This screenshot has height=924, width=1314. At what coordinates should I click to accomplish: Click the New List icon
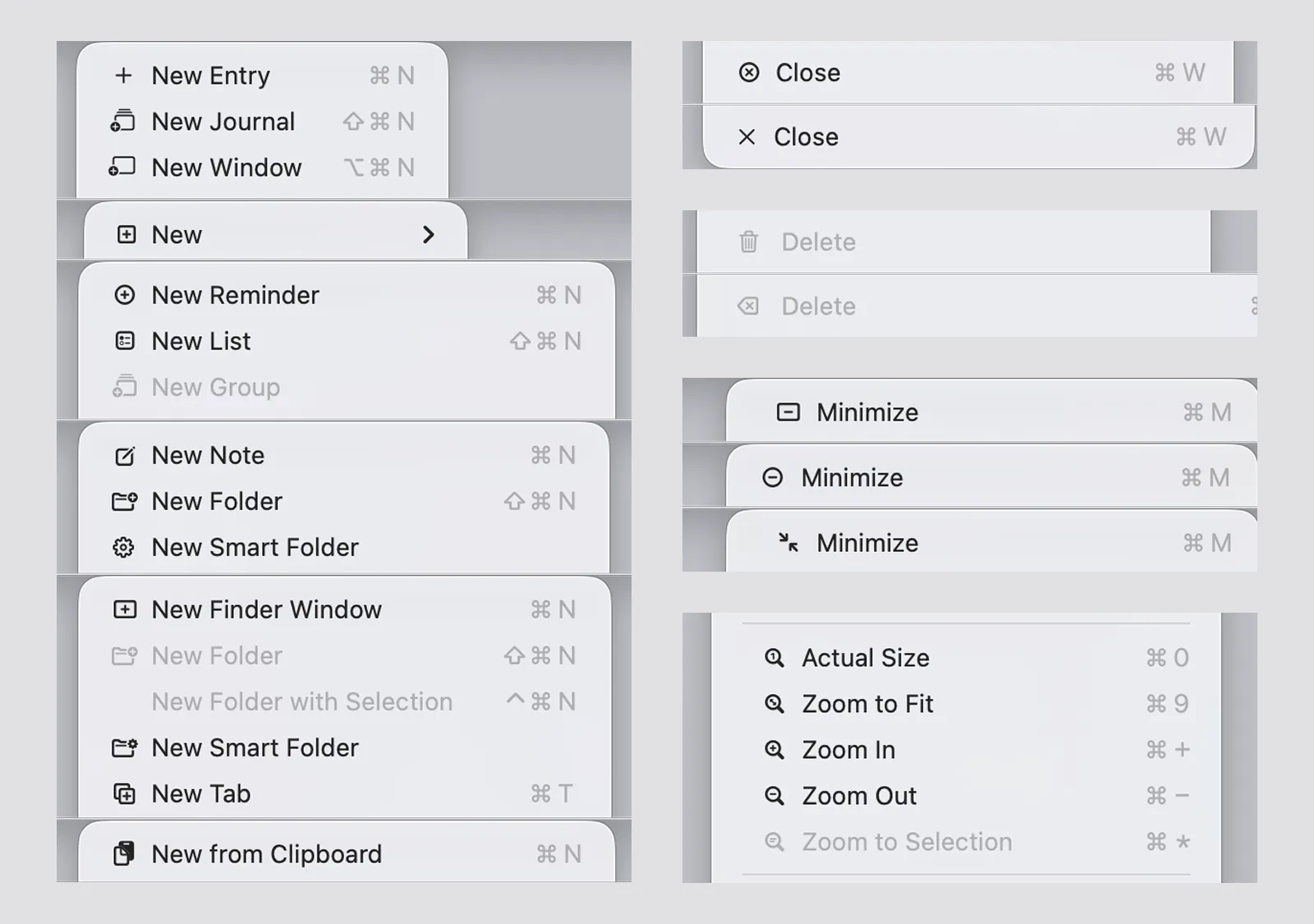(124, 341)
